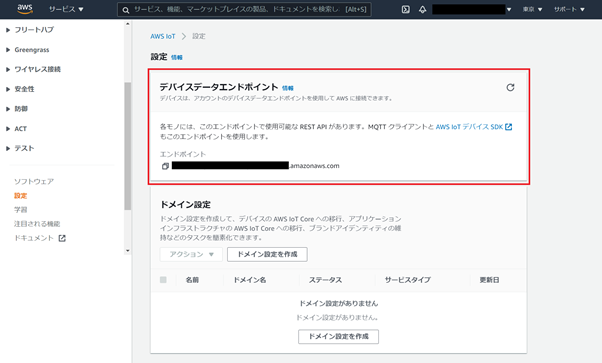
Task: Open the サービス dropdown menu
Action: pos(66,9)
